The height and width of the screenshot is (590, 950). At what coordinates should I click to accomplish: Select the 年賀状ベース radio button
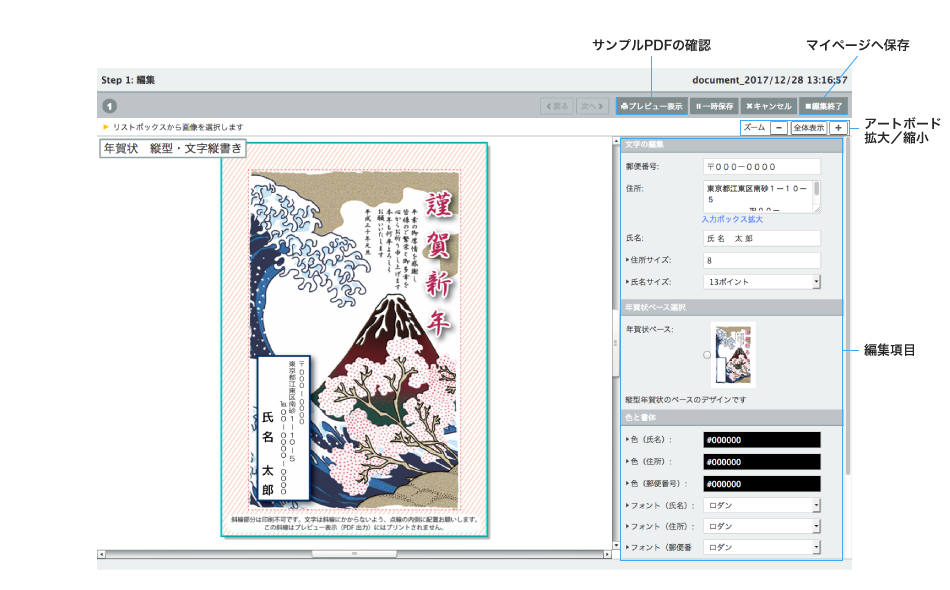pos(706,355)
